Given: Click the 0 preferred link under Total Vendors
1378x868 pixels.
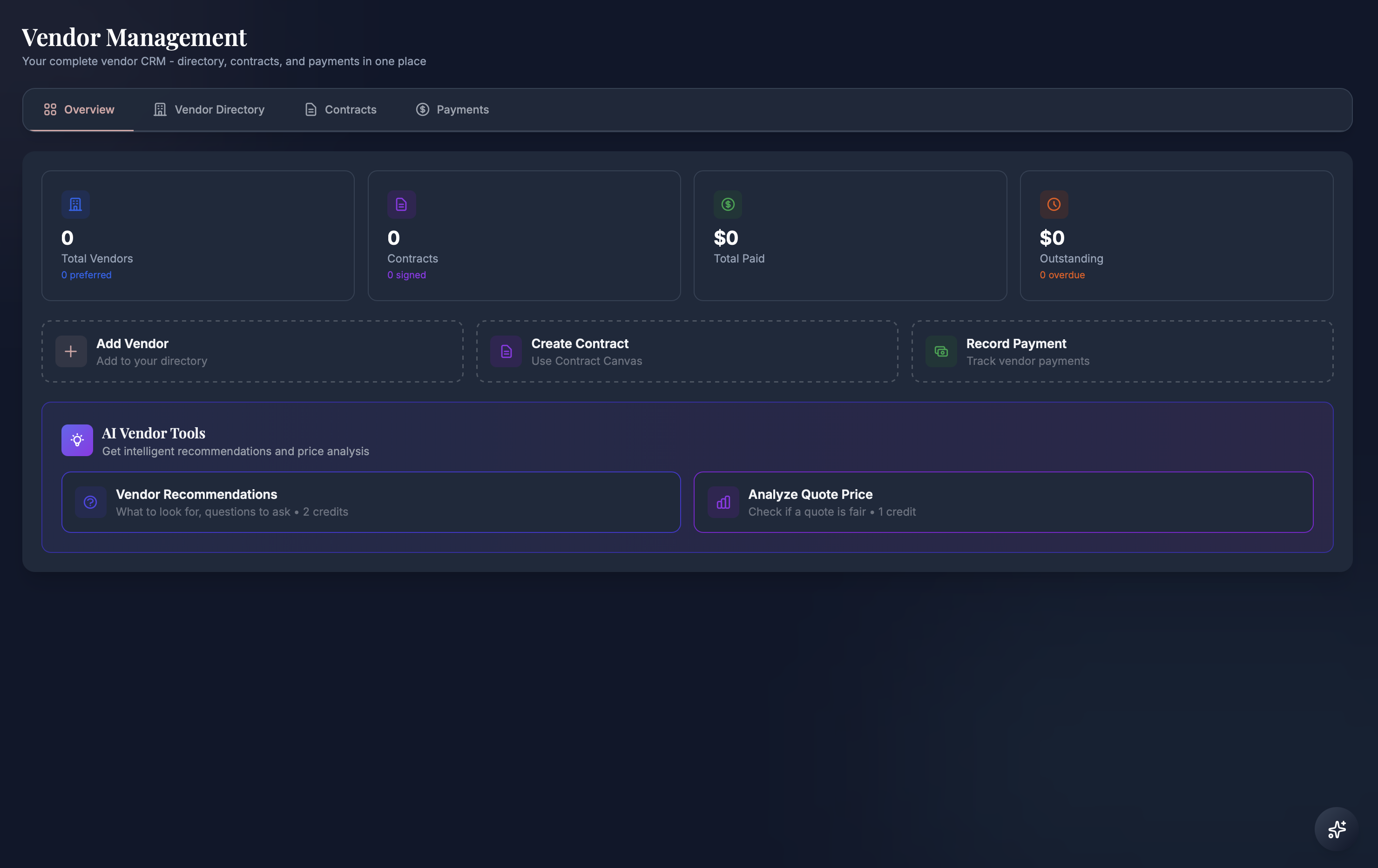Looking at the screenshot, I should [x=86, y=275].
